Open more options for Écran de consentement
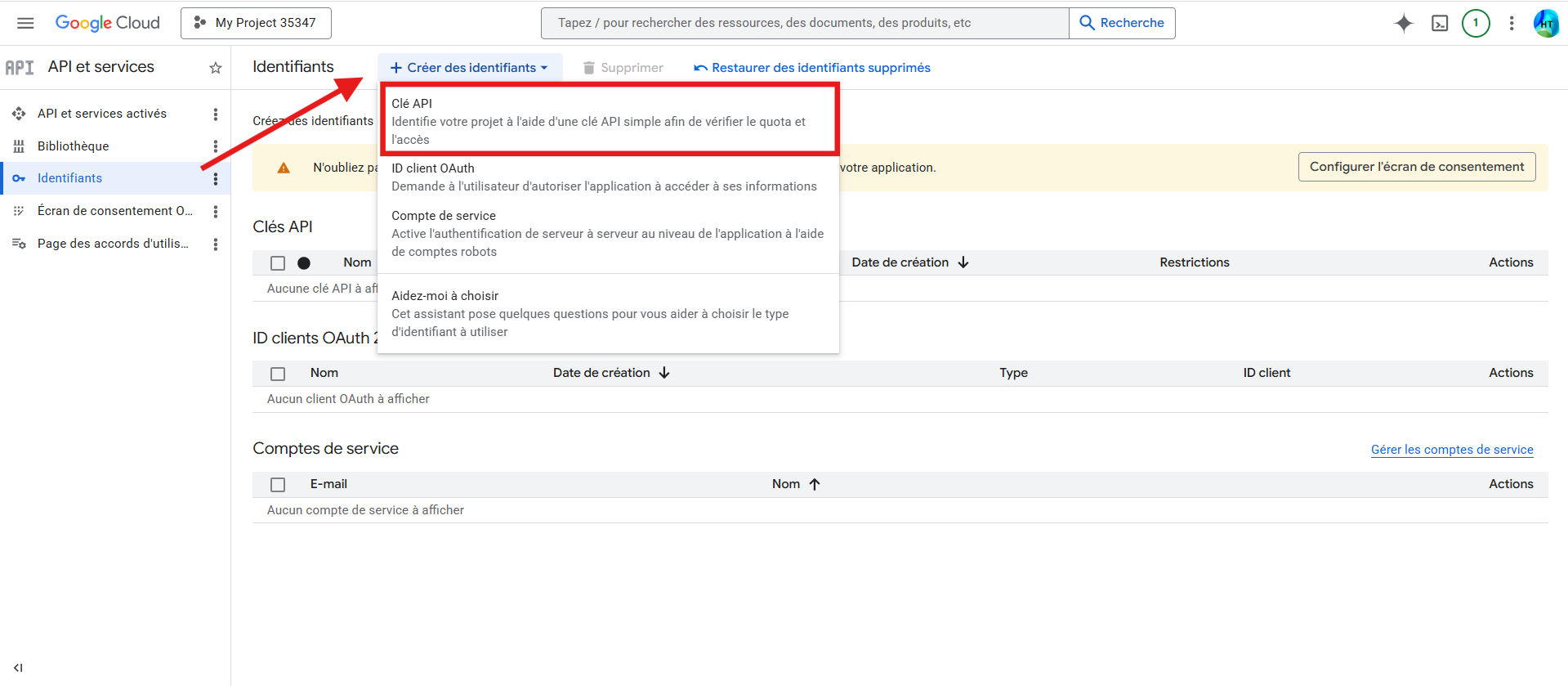This screenshot has height=686, width=1568. coord(216,212)
